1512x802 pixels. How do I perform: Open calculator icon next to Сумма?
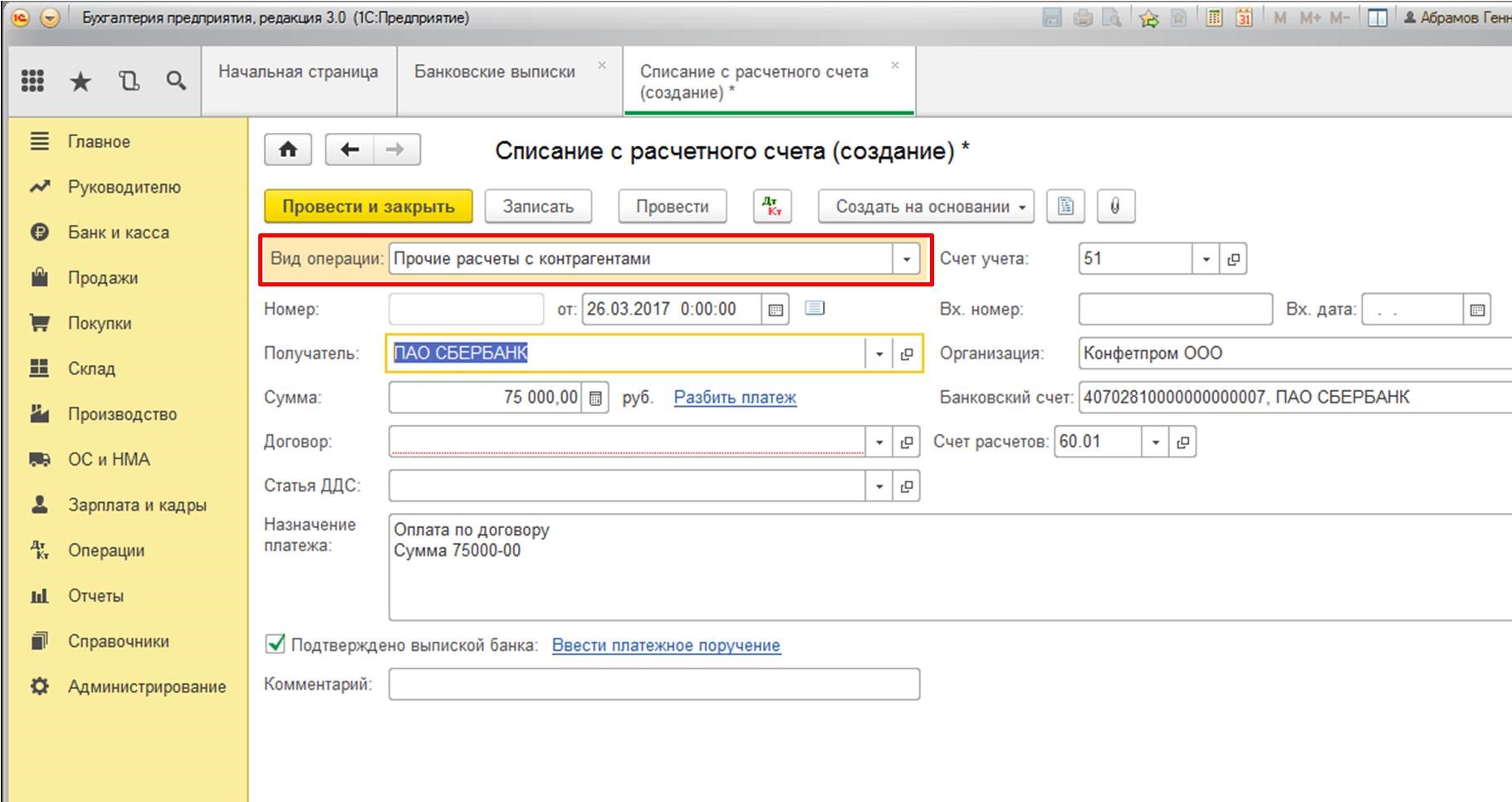595,398
